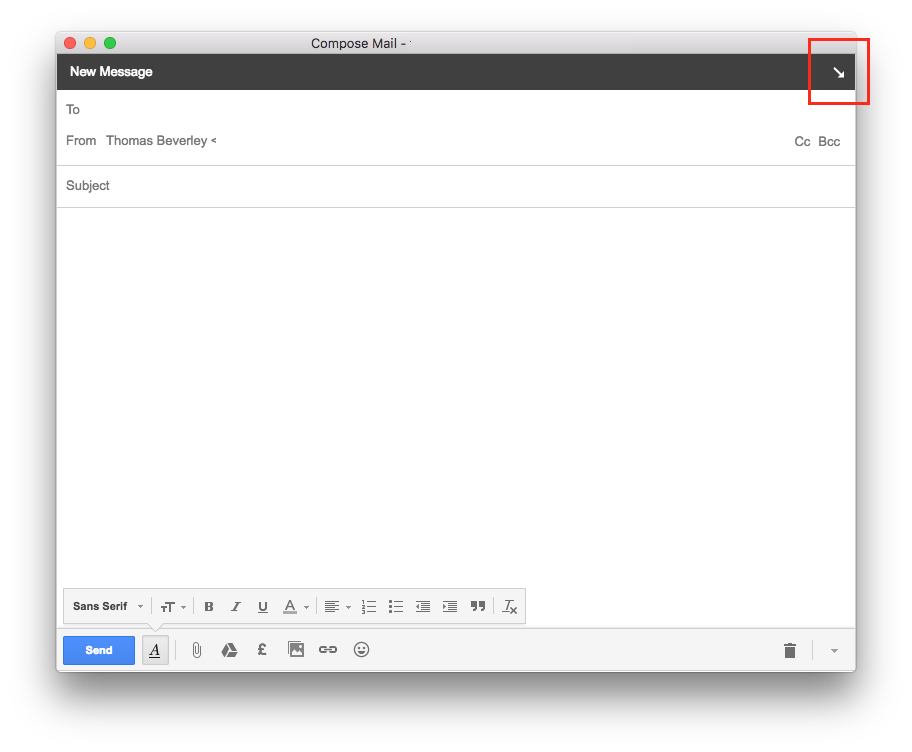This screenshot has width=912, height=752.
Task: Discard the draft with the trash icon
Action: pyautogui.click(x=789, y=650)
